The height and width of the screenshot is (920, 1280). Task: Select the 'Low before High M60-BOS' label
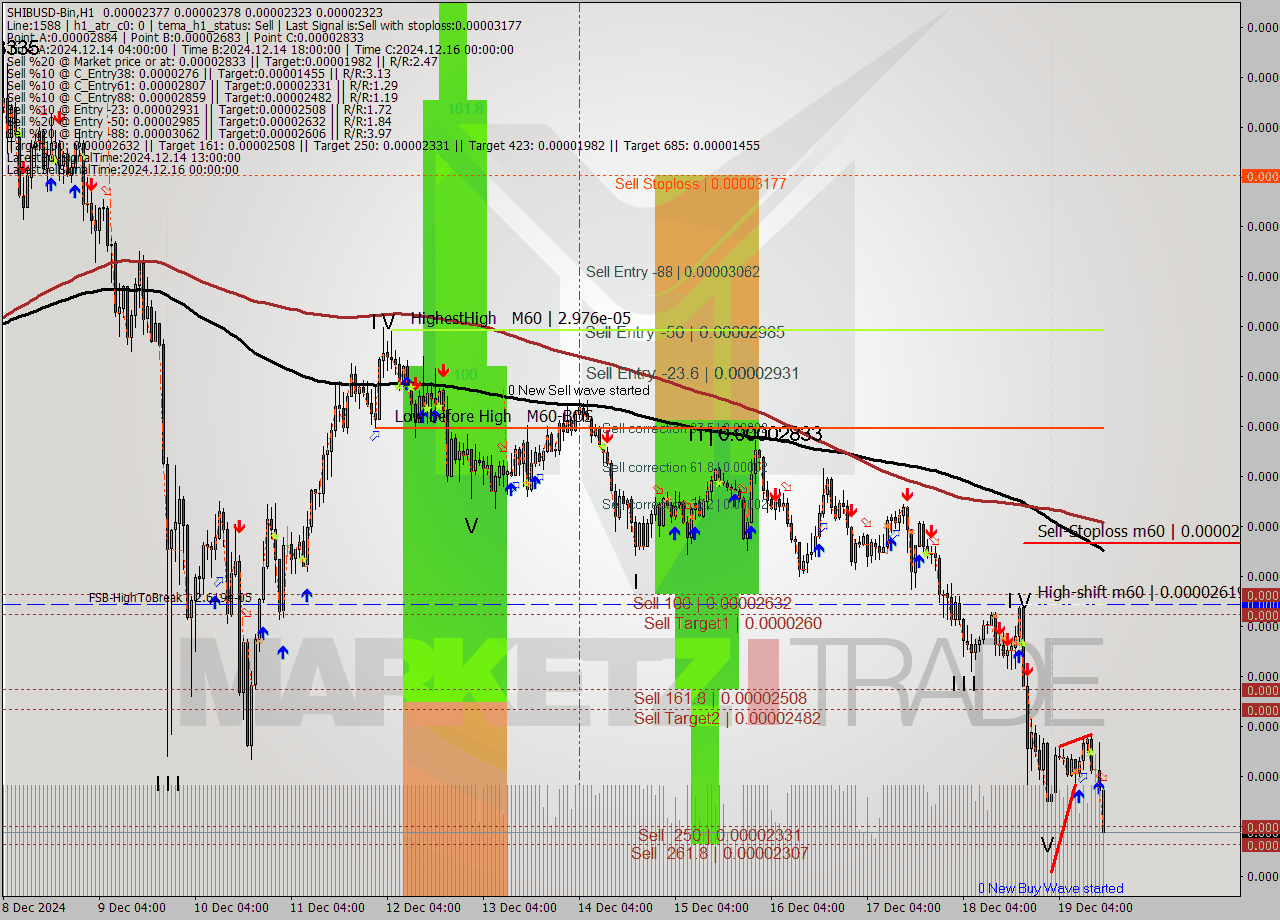coord(493,416)
